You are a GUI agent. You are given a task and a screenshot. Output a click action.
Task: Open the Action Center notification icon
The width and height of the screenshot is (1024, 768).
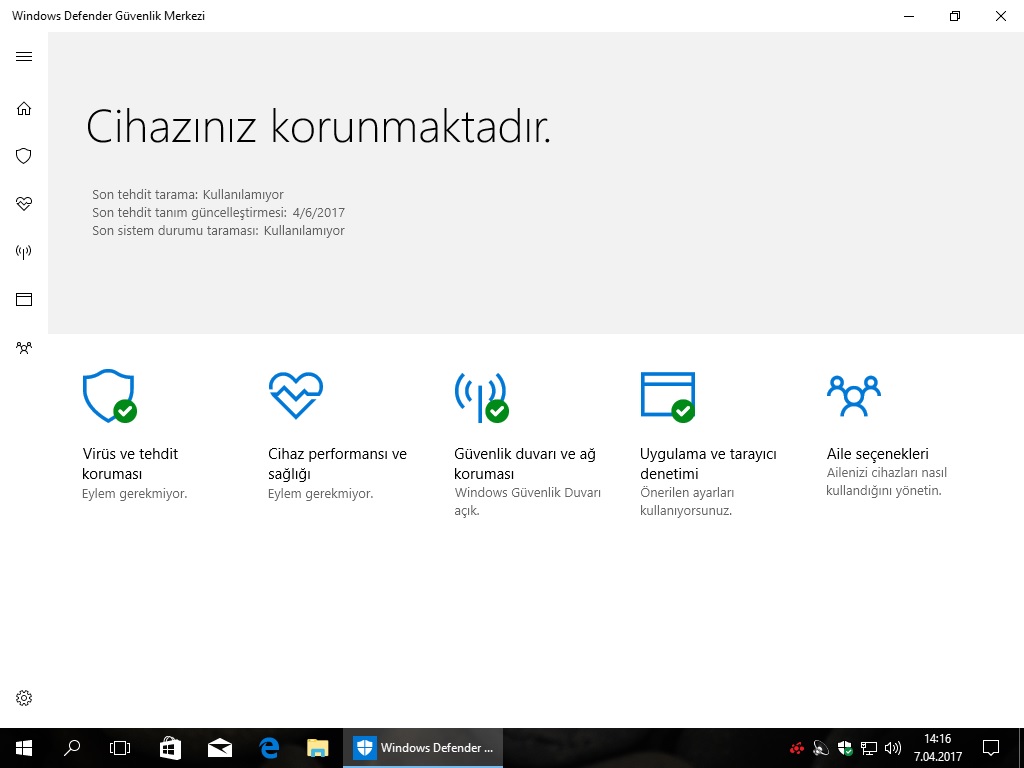point(991,747)
